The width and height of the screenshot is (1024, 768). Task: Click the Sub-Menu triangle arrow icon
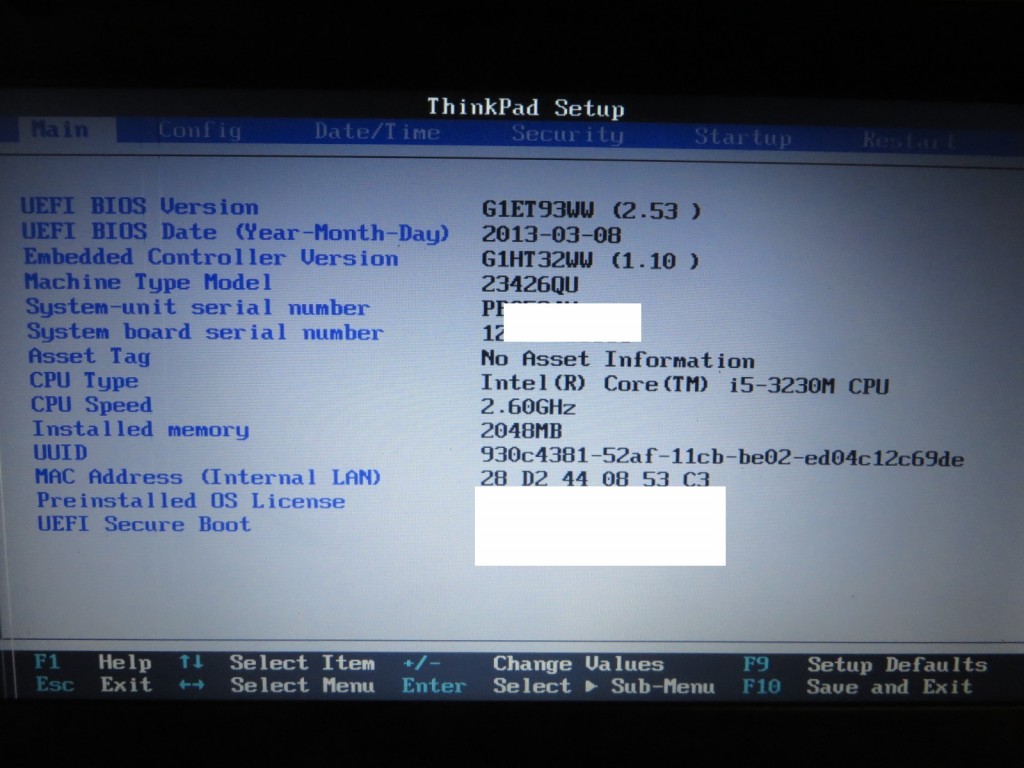591,687
